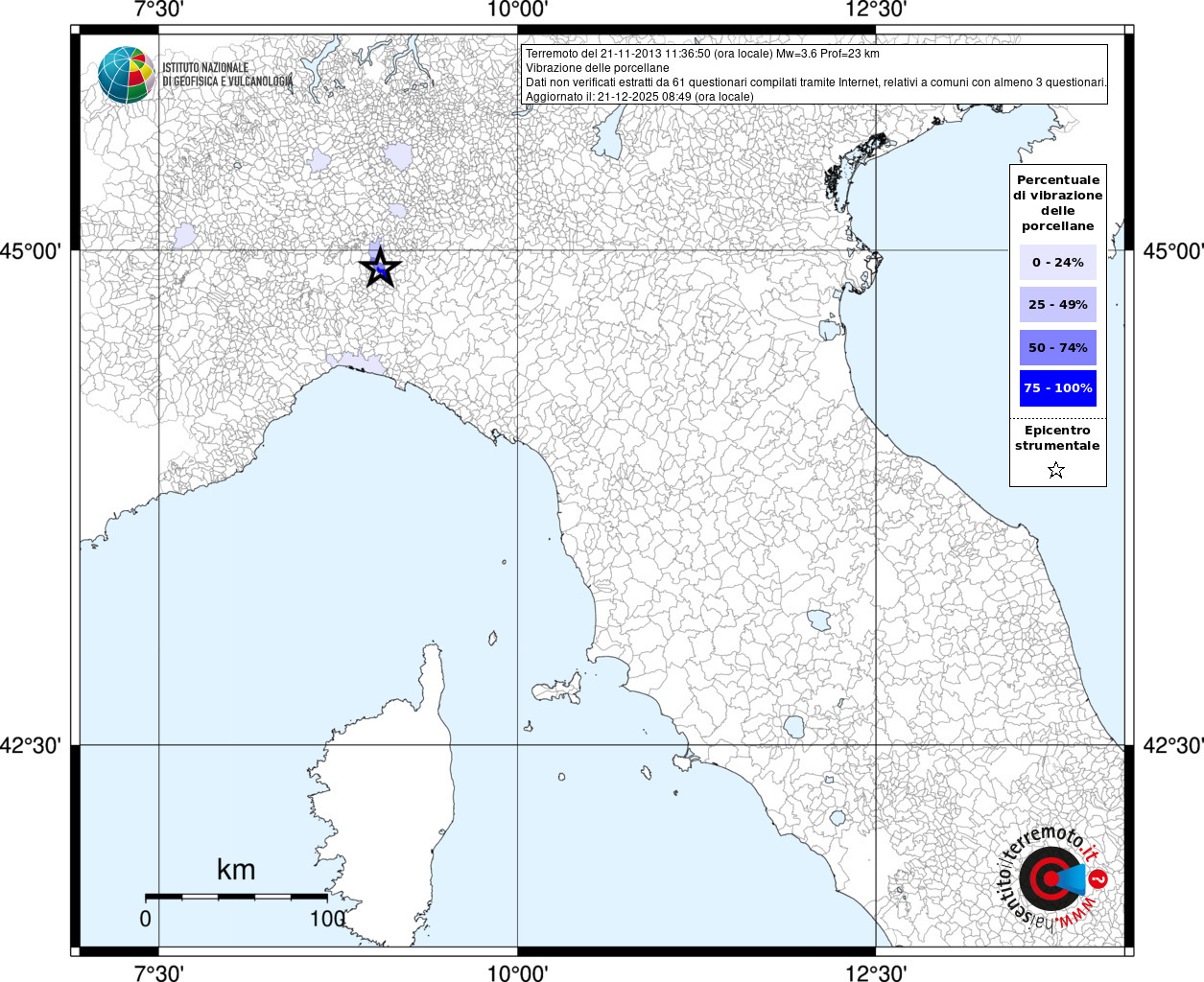Screen dimensions: 1204x982
Task: Click the epicenter star marker on the map
Action: [380, 268]
